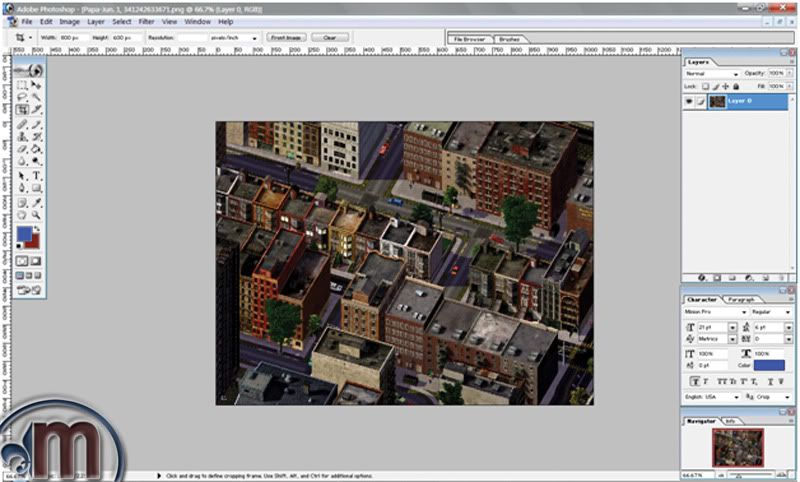Click the Front Image button
This screenshot has width=800, height=482.
pyautogui.click(x=286, y=37)
